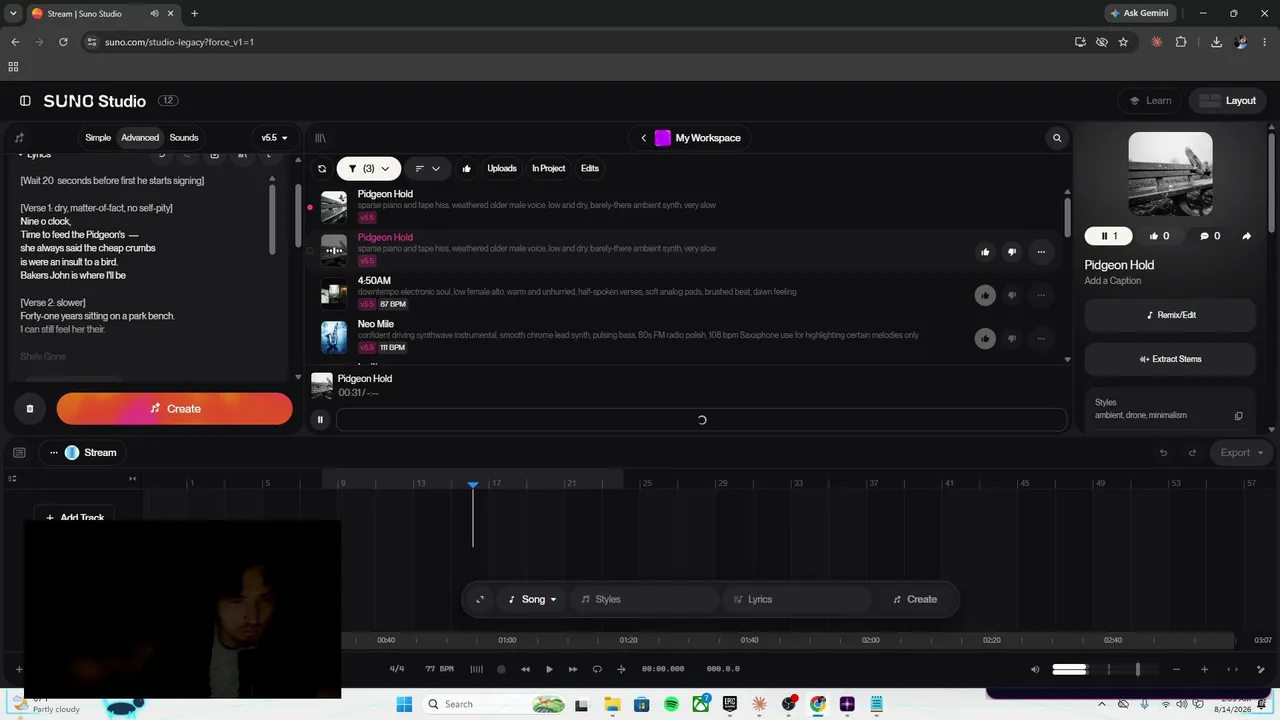Open Remix/Edit for Pidgeon Hold
Viewport: 1280px width, 720px height.
tap(1170, 315)
